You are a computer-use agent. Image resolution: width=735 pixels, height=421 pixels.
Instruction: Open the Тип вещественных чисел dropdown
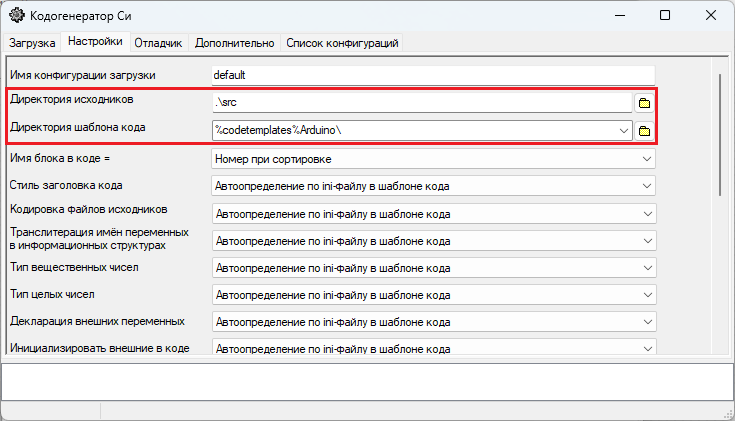tap(646, 268)
